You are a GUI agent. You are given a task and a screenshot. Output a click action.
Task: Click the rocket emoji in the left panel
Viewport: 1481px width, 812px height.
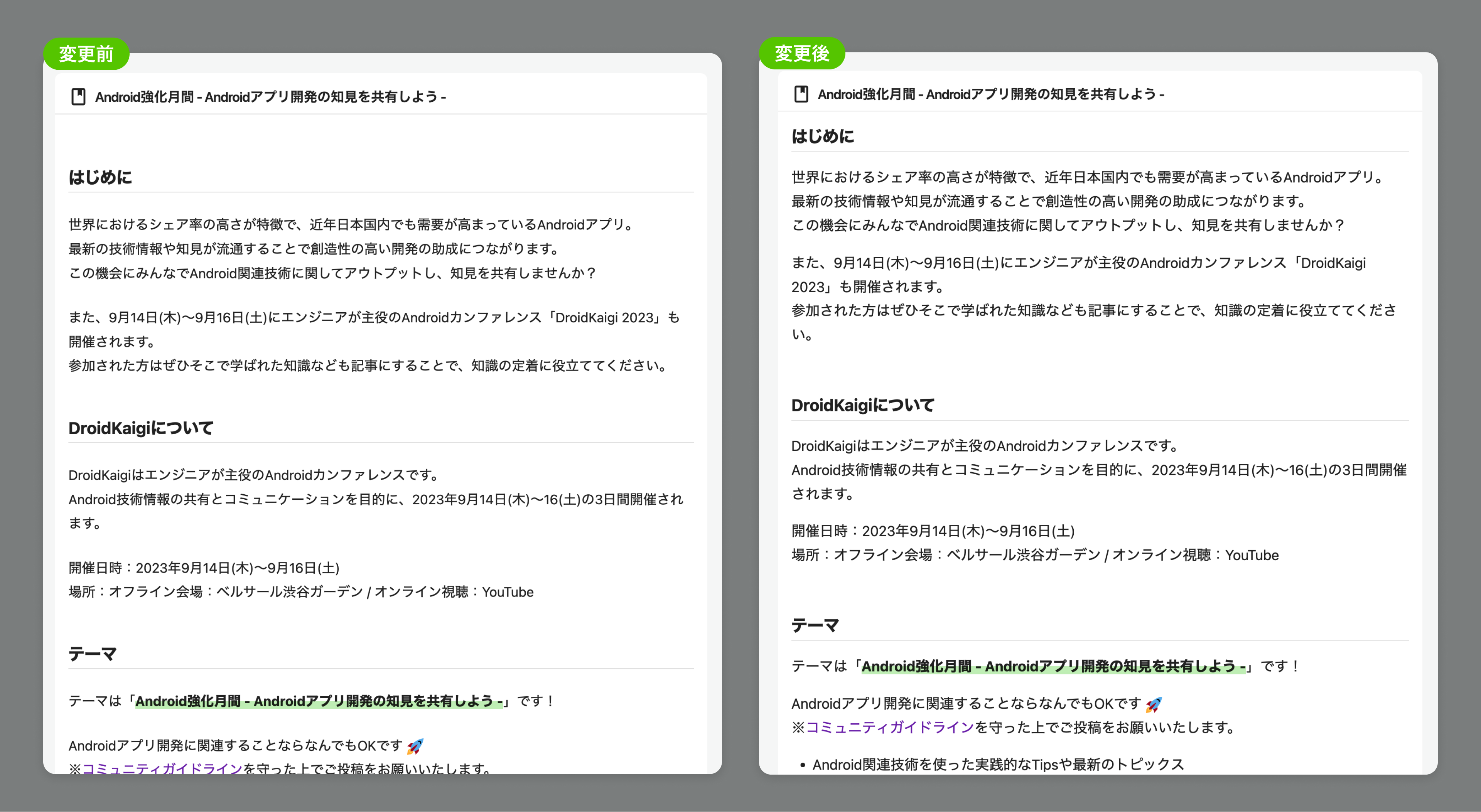[x=415, y=746]
